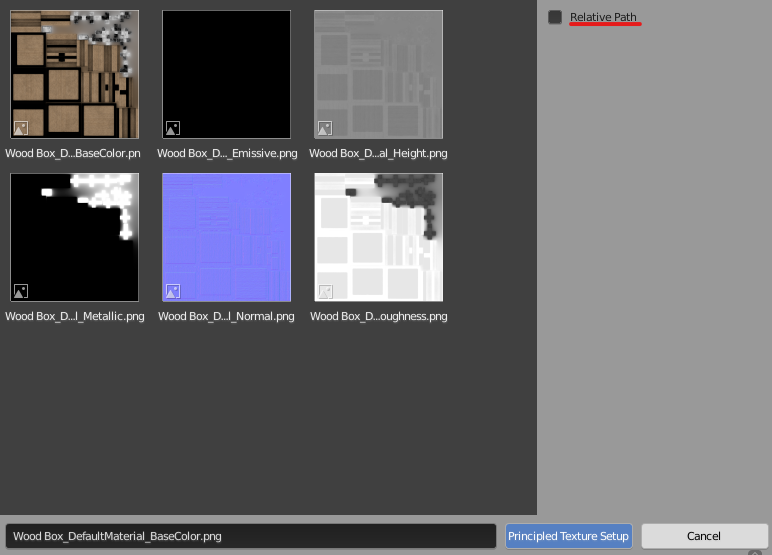The width and height of the screenshot is (772, 555).
Task: Click the 'Wood Box_D...al_Height.png' file name label
Action: [x=378, y=153]
